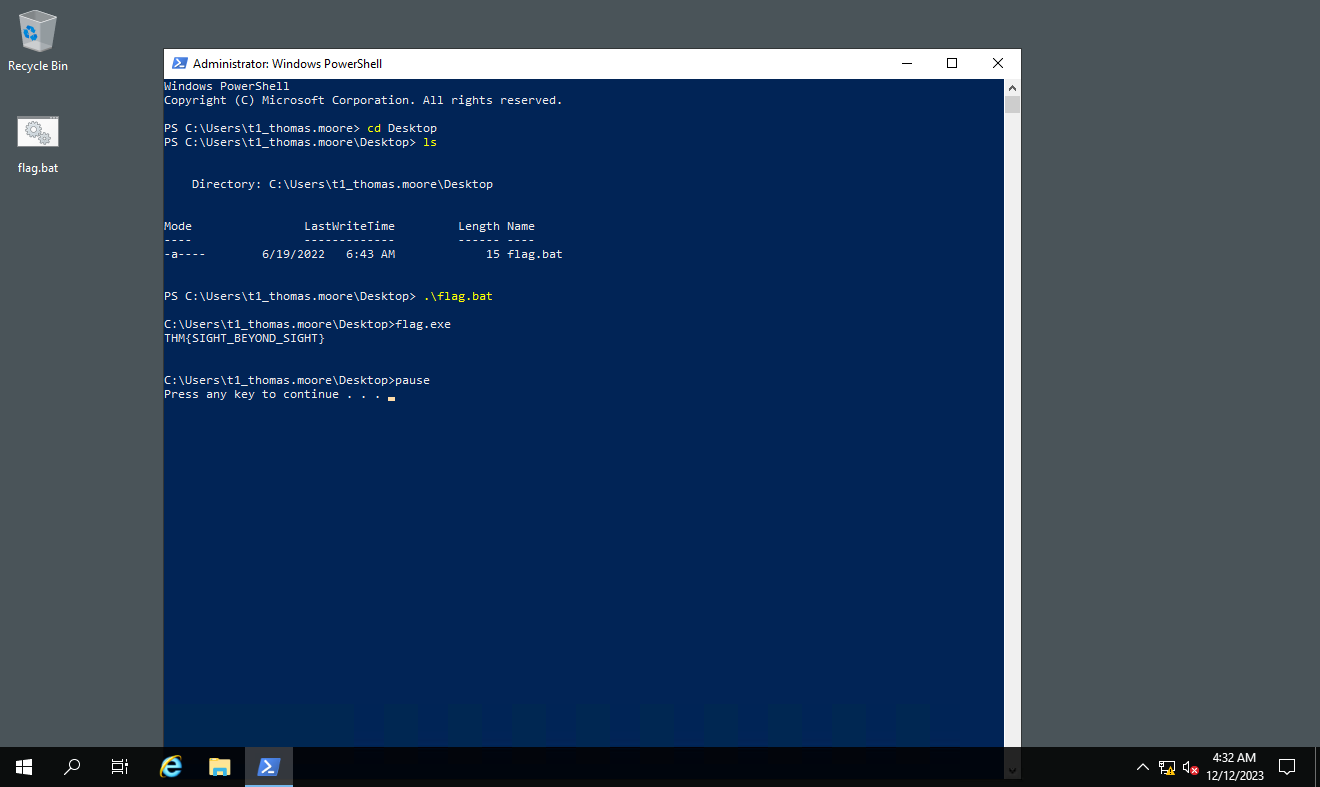This screenshot has width=1320, height=787.
Task: Click the PowerShell scrollbar up arrow
Action: [1012, 88]
